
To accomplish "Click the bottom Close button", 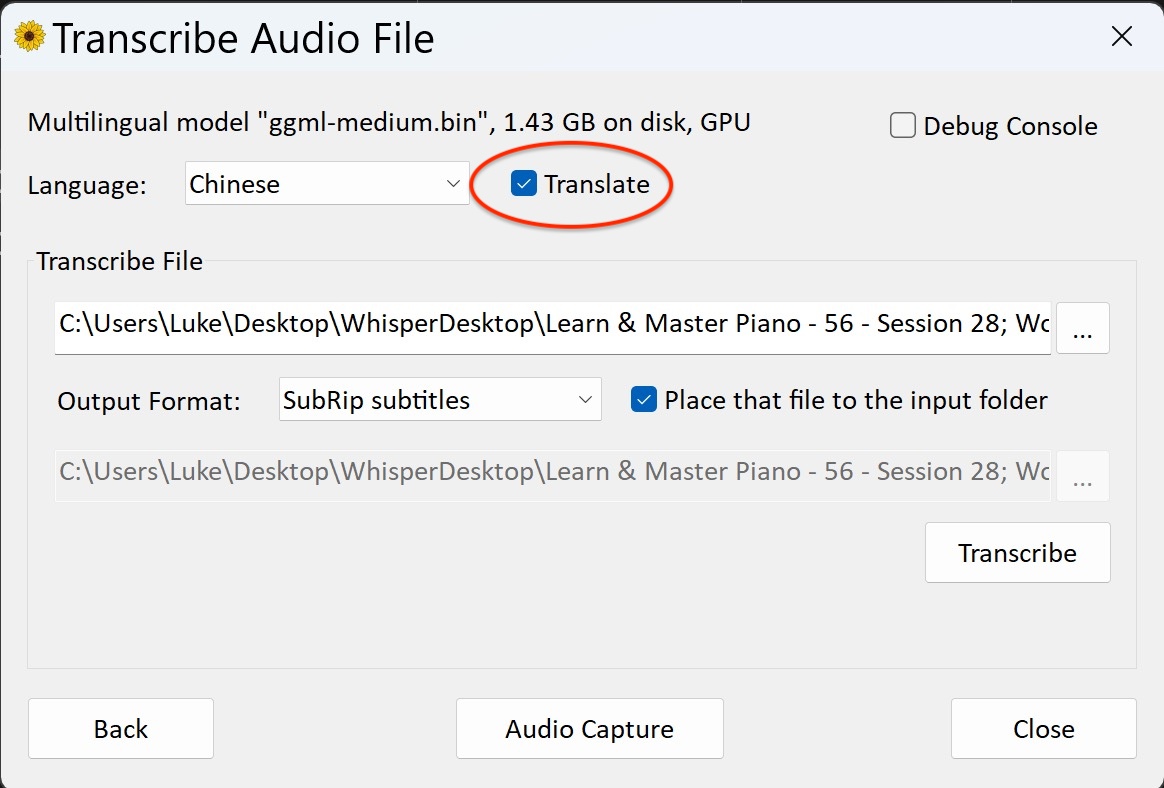I will pos(1043,729).
